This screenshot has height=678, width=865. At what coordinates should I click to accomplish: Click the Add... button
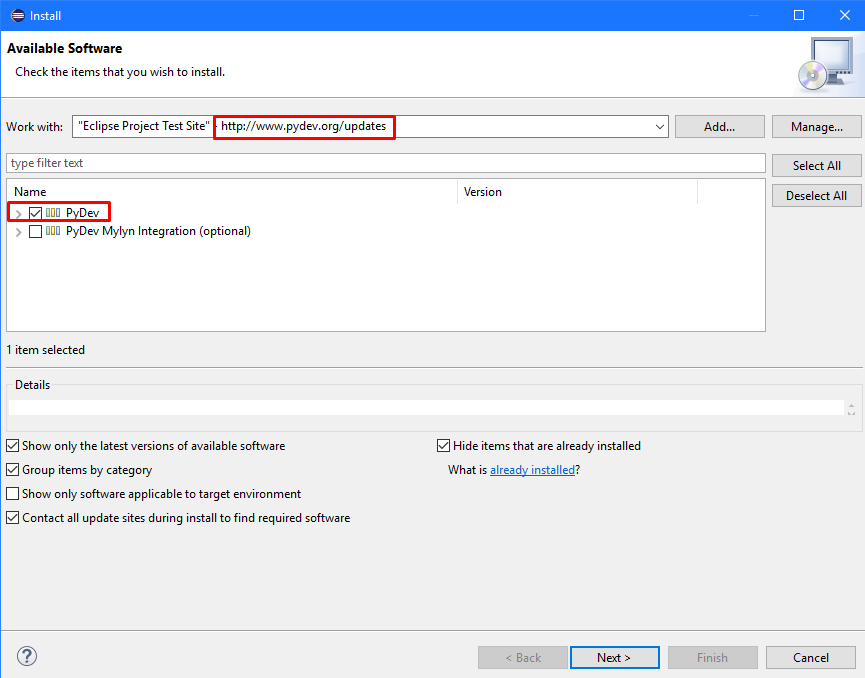[719, 127]
